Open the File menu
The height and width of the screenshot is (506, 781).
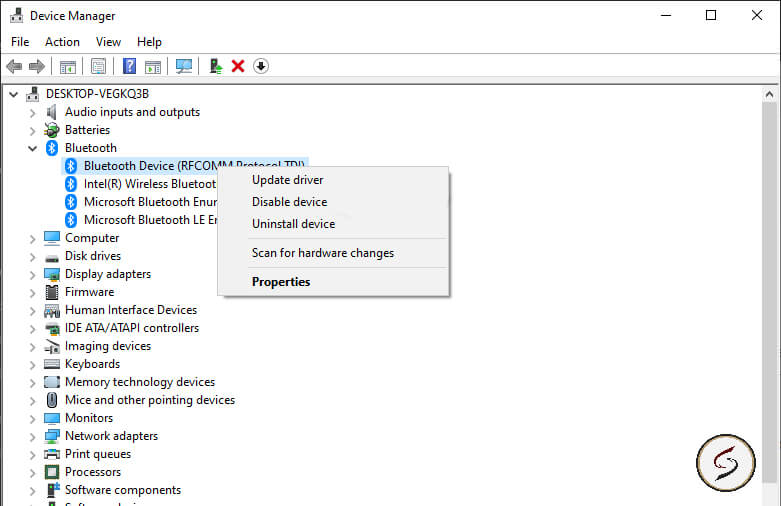20,42
